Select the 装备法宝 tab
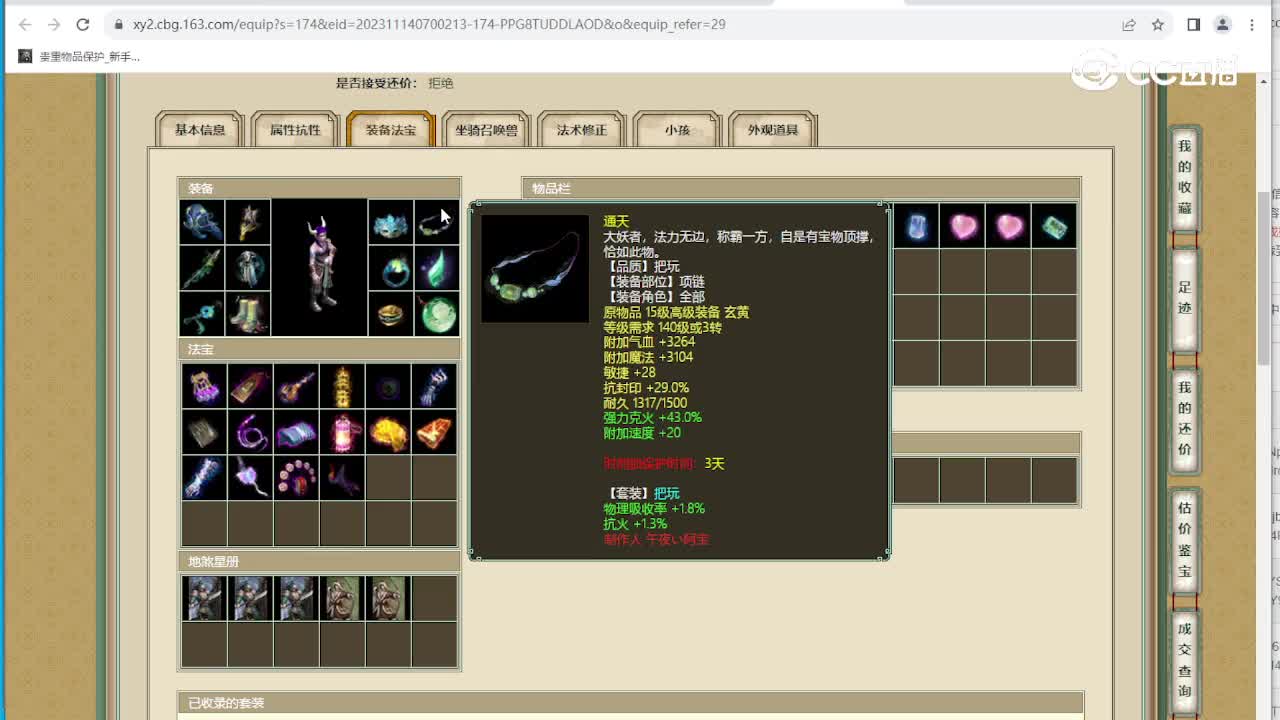Viewport: 1280px width, 720px height. pyautogui.click(x=390, y=130)
